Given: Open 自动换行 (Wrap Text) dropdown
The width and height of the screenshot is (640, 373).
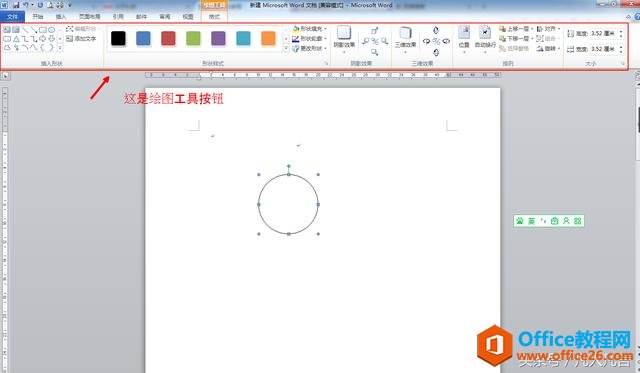Looking at the screenshot, I should click(485, 40).
